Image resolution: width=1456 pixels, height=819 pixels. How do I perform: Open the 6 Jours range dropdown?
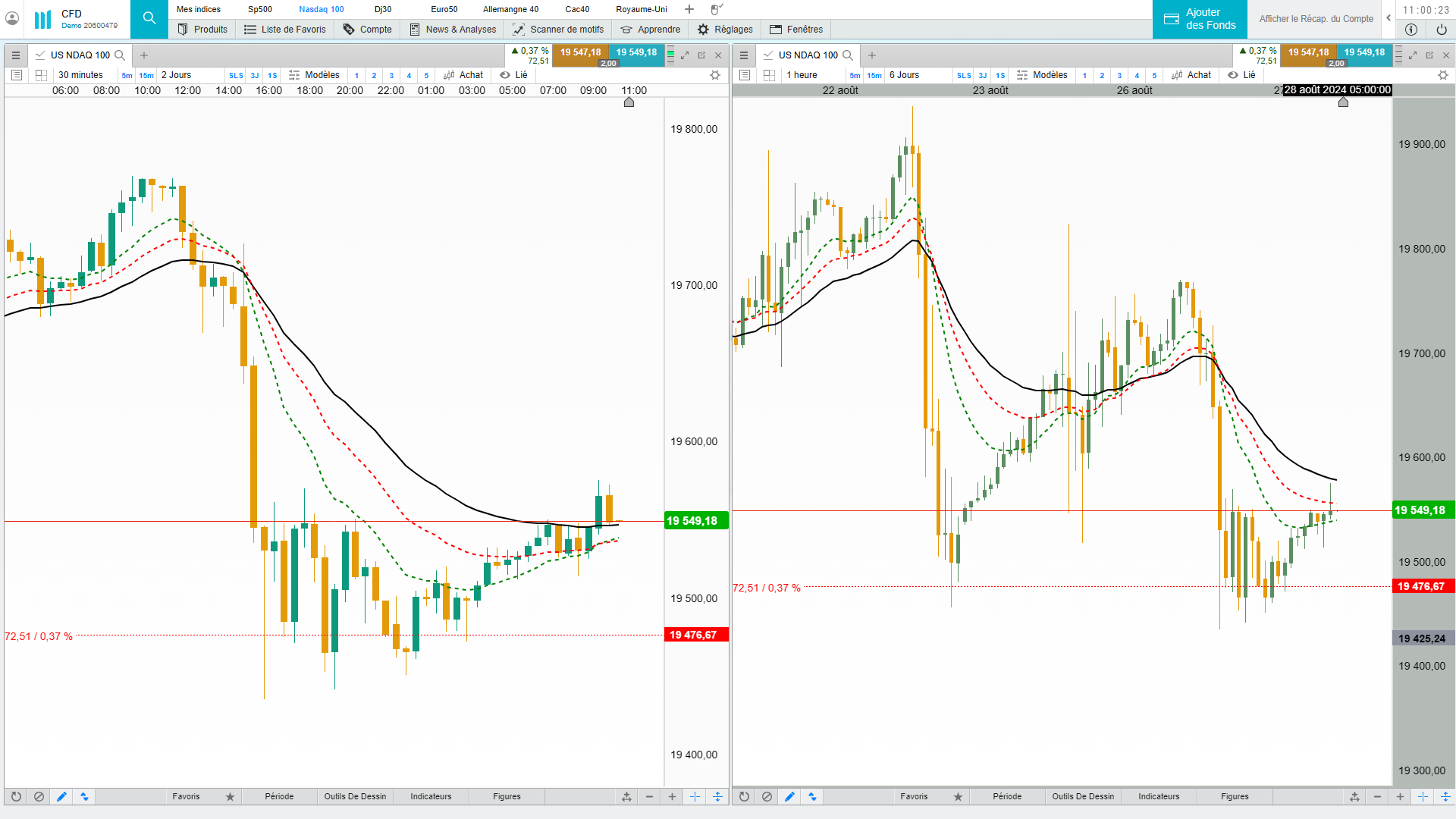pyautogui.click(x=904, y=75)
